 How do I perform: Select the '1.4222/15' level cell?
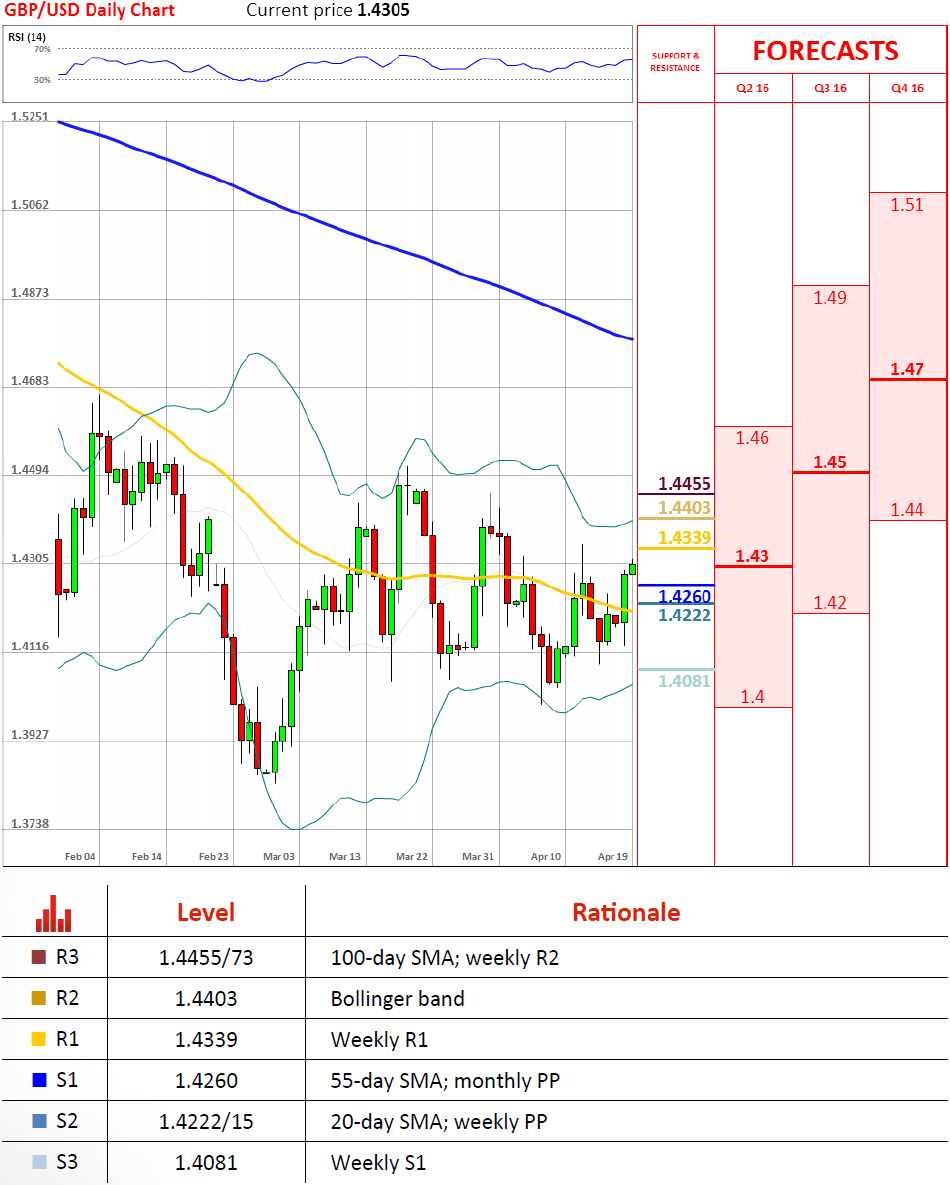pyautogui.click(x=206, y=1122)
